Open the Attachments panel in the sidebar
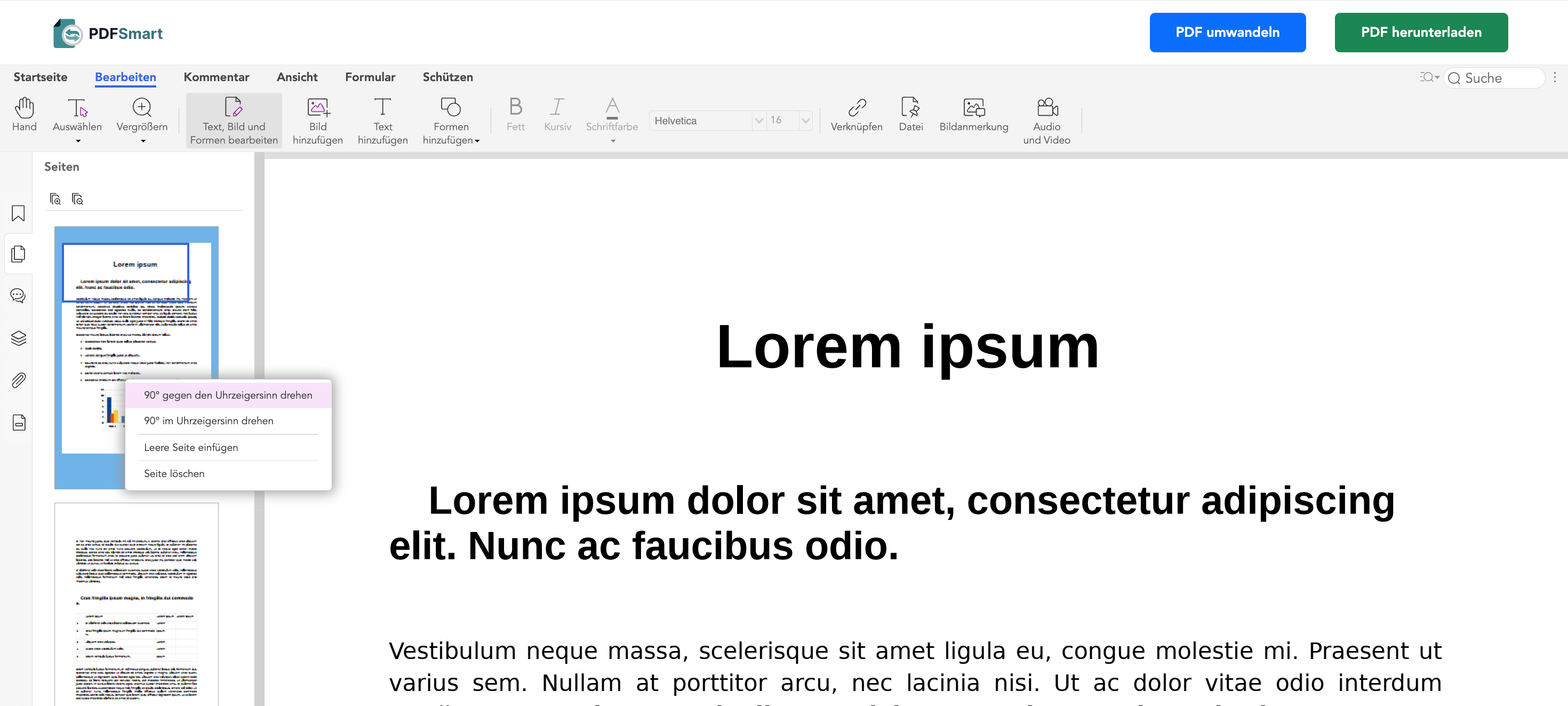 click(x=18, y=380)
